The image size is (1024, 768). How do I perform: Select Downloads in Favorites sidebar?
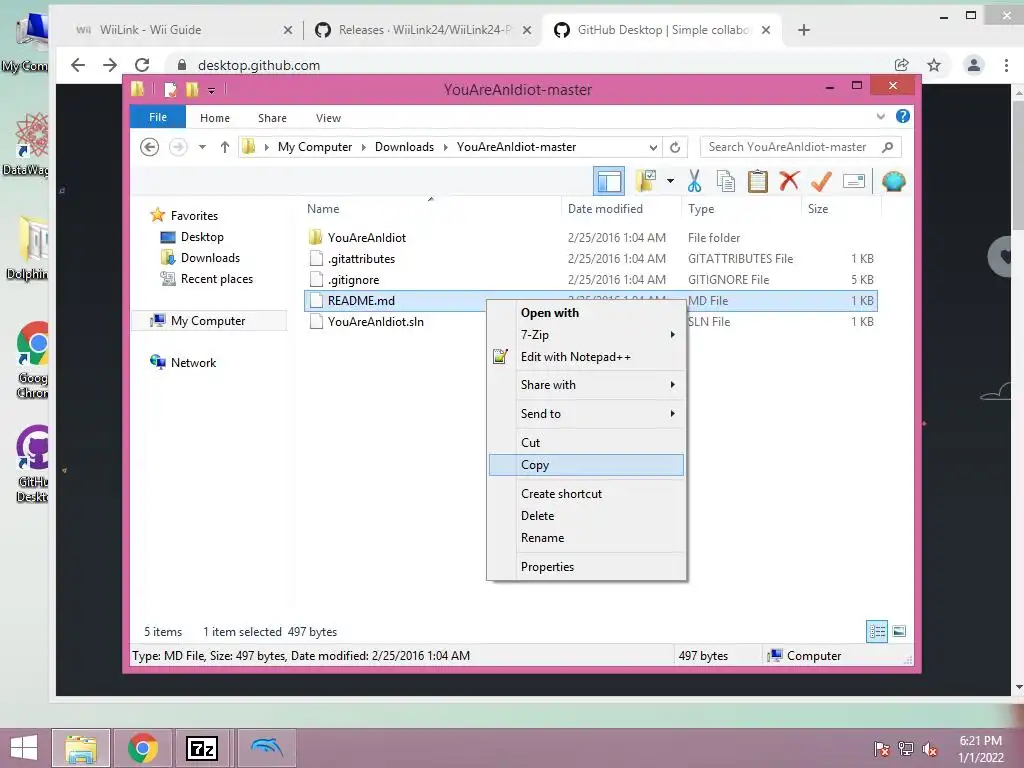[210, 258]
